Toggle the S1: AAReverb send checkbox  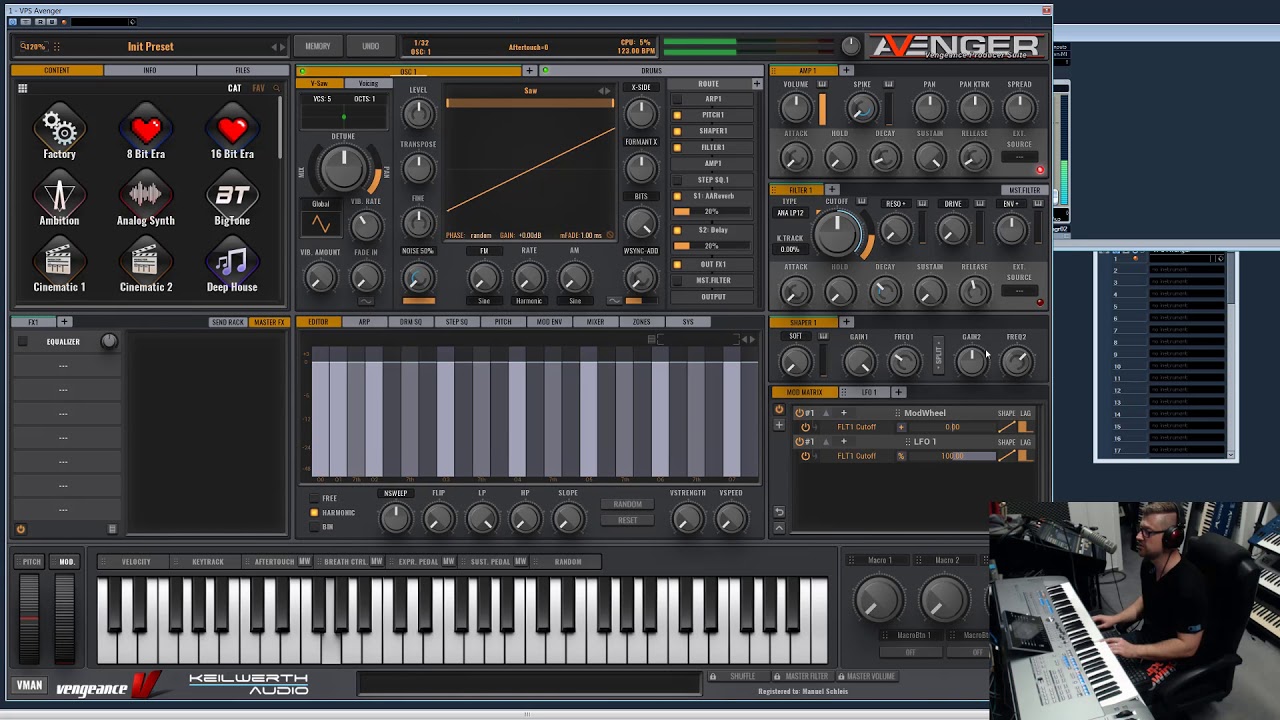[677, 196]
